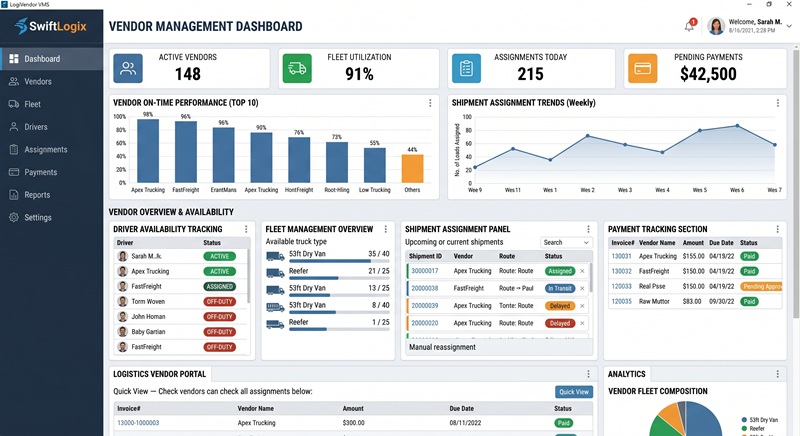Click Paid badge for invoice 130031
This screenshot has width=800, height=436.
click(x=749, y=257)
